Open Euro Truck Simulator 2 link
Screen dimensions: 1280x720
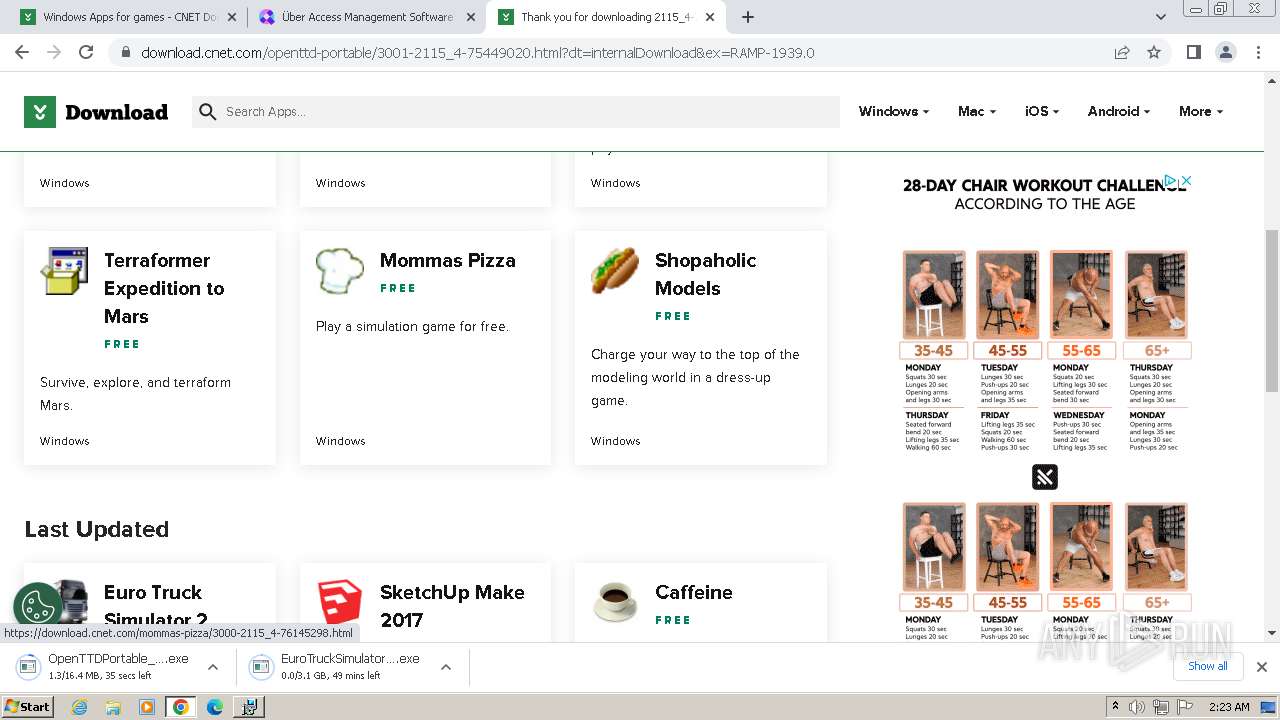pyautogui.click(x=156, y=606)
